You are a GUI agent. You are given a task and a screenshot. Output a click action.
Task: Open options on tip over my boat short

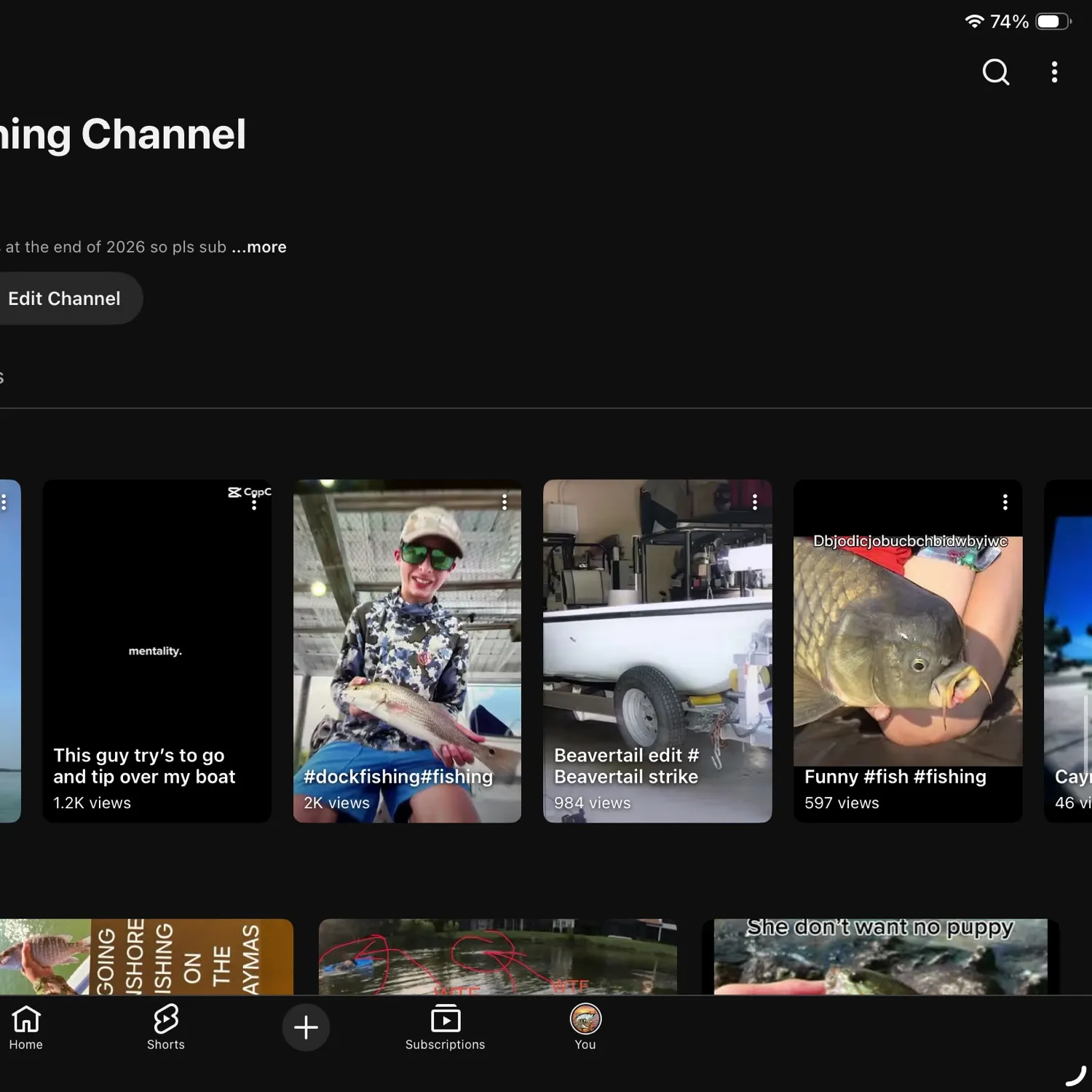tap(254, 502)
